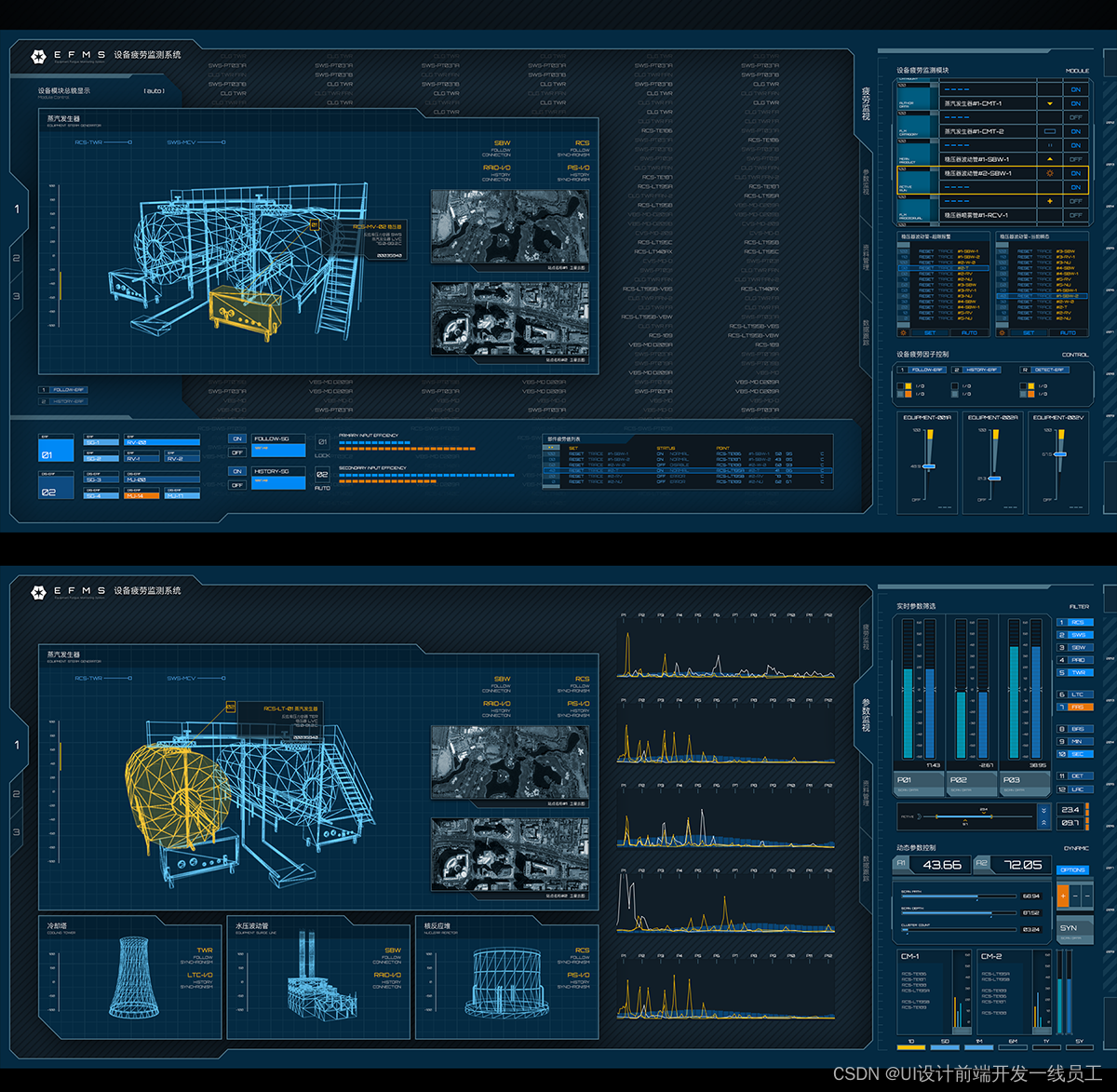Enable filter 6 LTC

click(1075, 694)
